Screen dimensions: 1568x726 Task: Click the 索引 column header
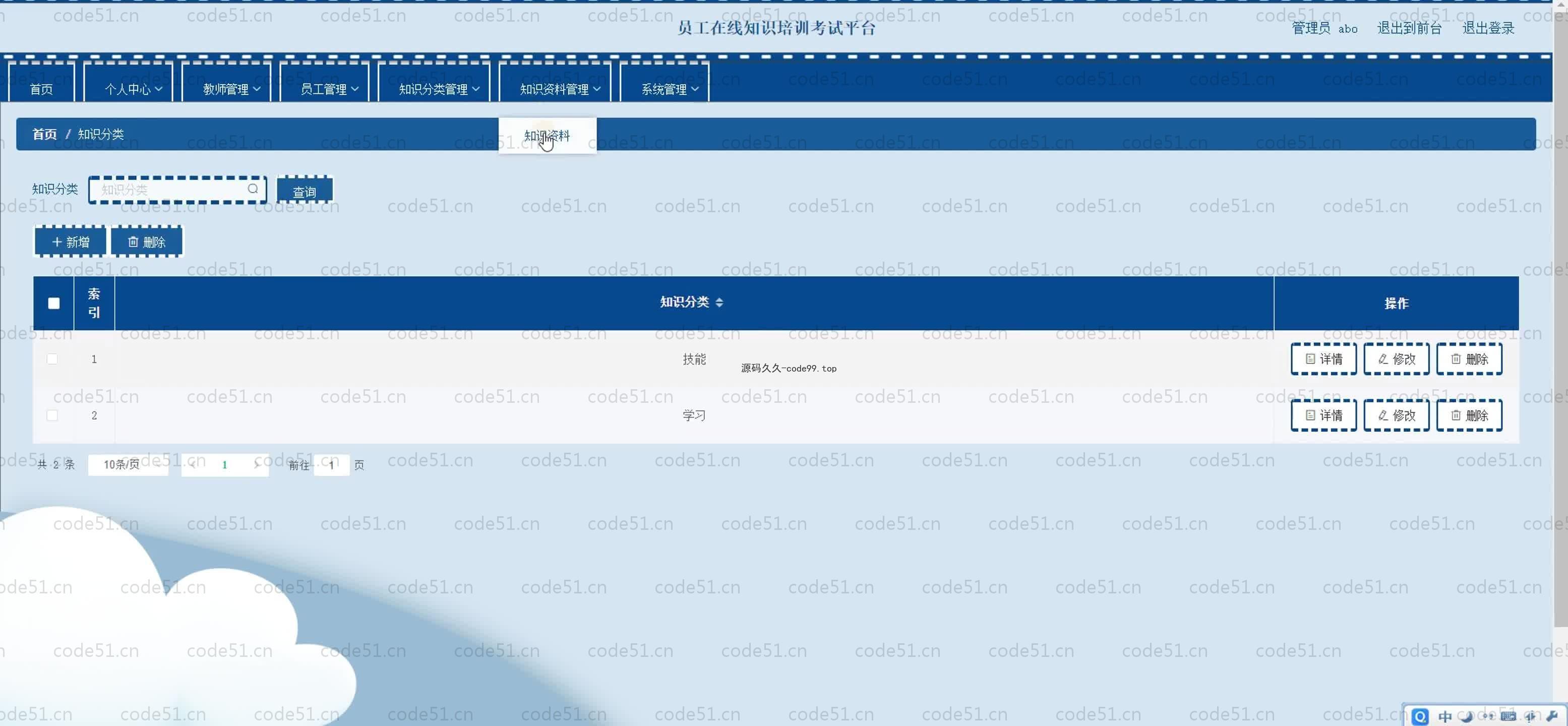(94, 303)
